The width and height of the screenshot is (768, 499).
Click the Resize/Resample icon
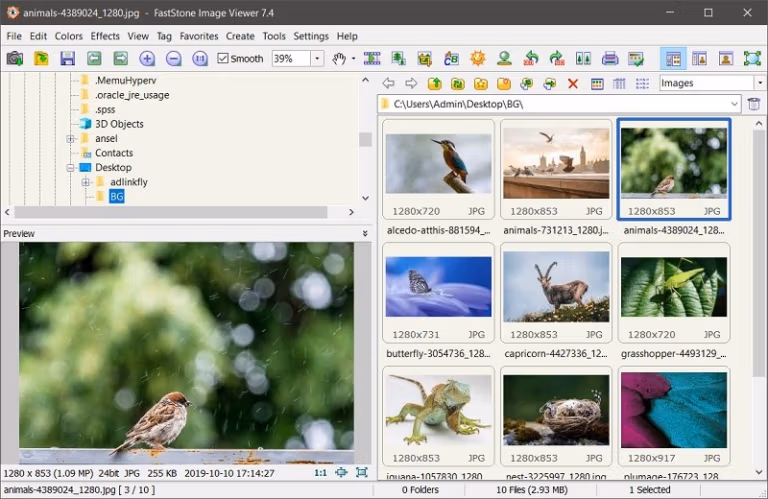[x=399, y=59]
